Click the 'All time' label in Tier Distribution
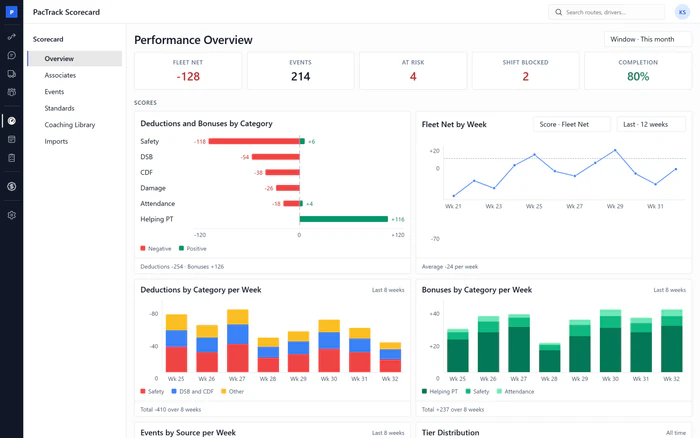The image size is (700, 438). 676,433
